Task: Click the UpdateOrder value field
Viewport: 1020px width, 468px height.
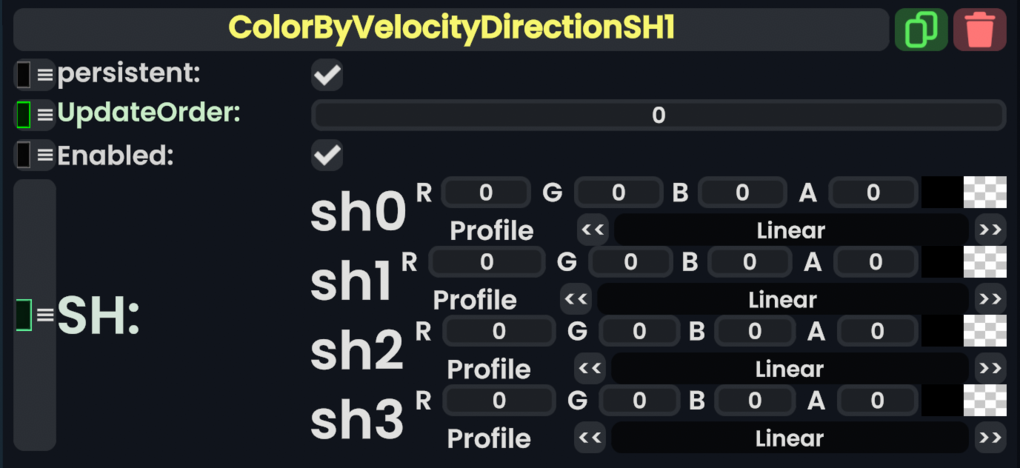Action: coord(658,115)
